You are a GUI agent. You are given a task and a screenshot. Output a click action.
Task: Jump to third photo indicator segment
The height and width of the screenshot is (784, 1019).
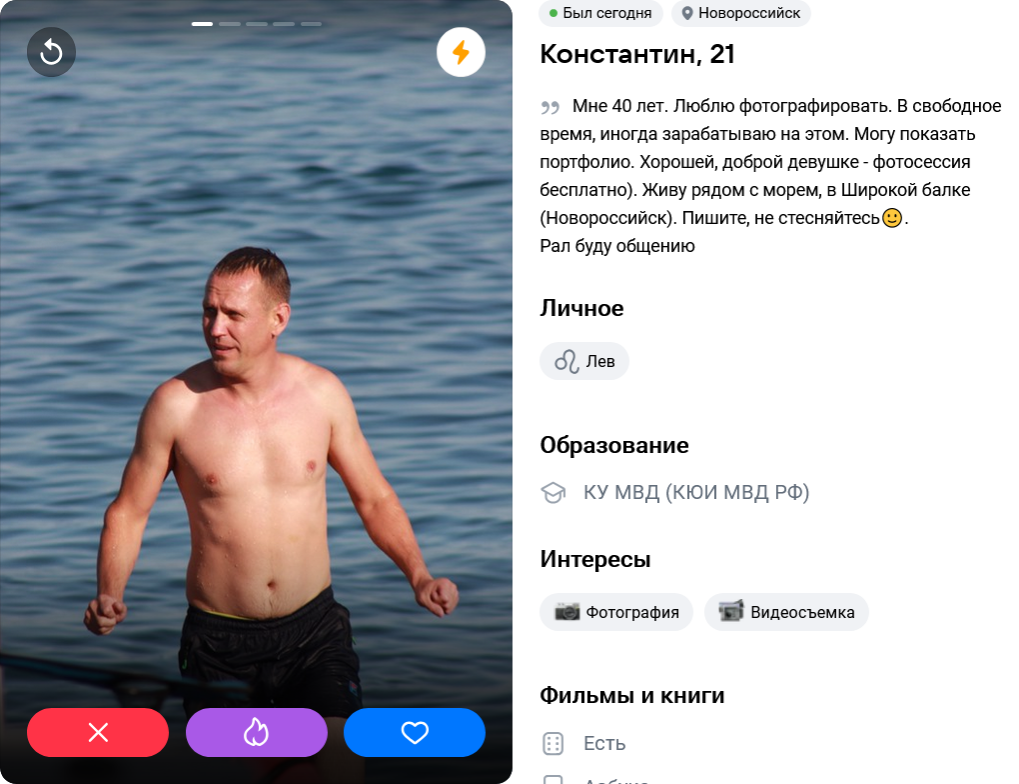[x=257, y=24]
